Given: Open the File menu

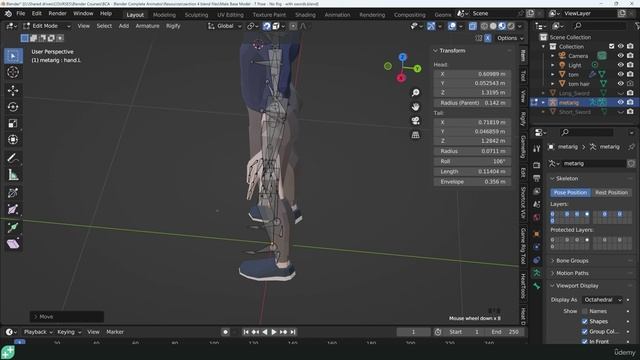Looking at the screenshot, I should tap(20, 13).
